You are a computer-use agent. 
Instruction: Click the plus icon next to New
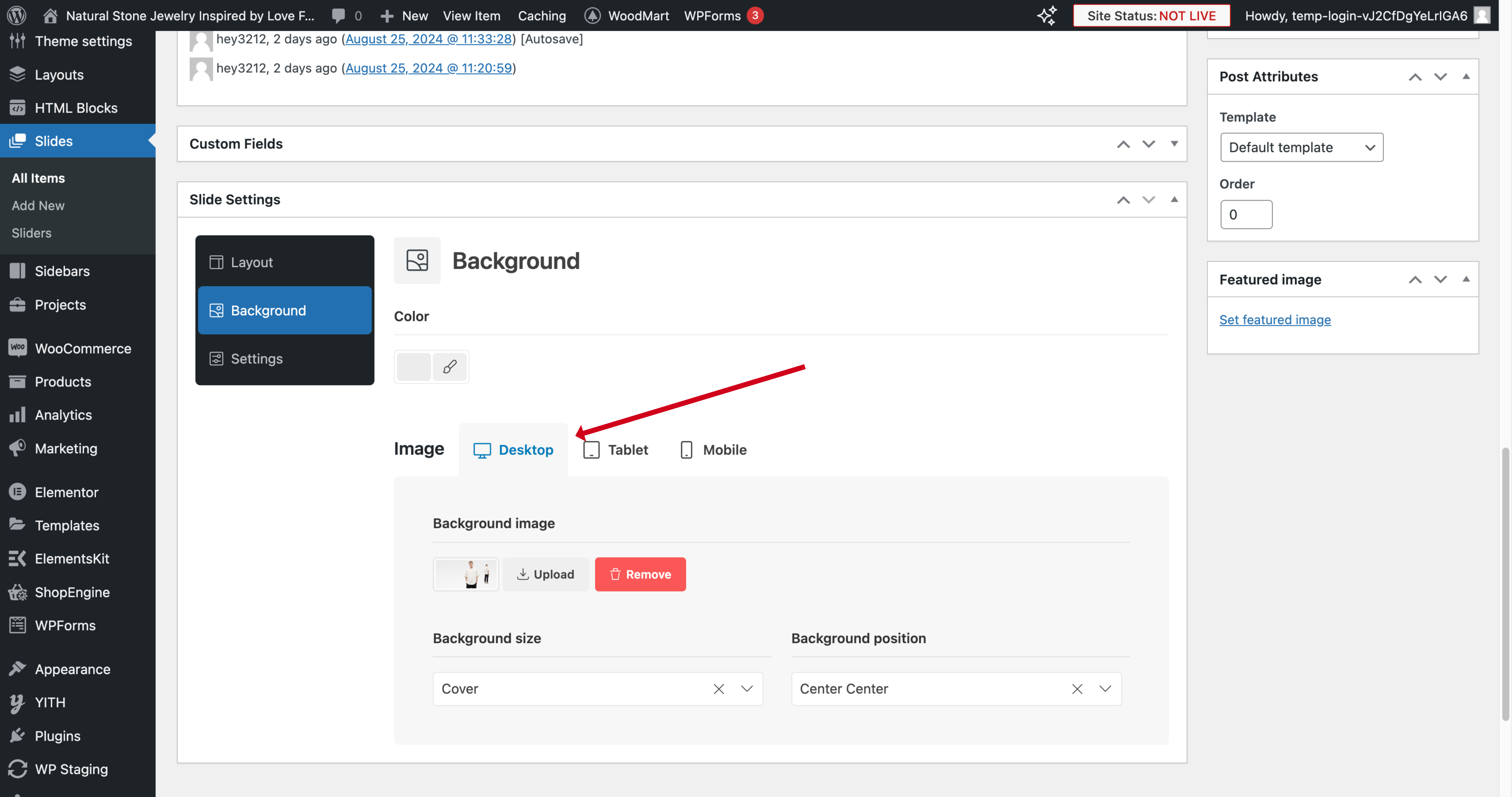pos(387,16)
